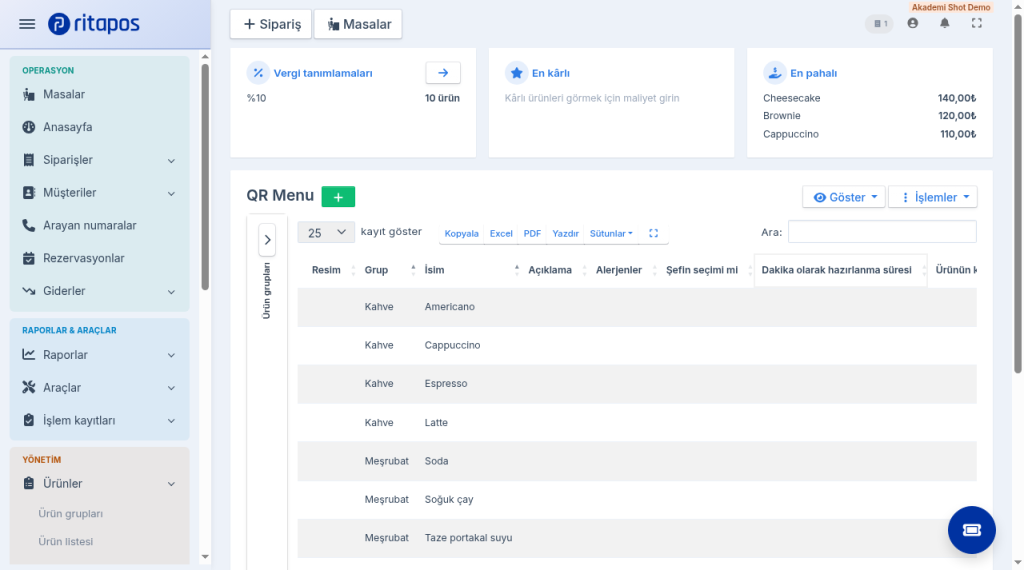Click the Arayan numaralar phone icon
Screen dimensions: 1024x570
[x=29, y=225]
